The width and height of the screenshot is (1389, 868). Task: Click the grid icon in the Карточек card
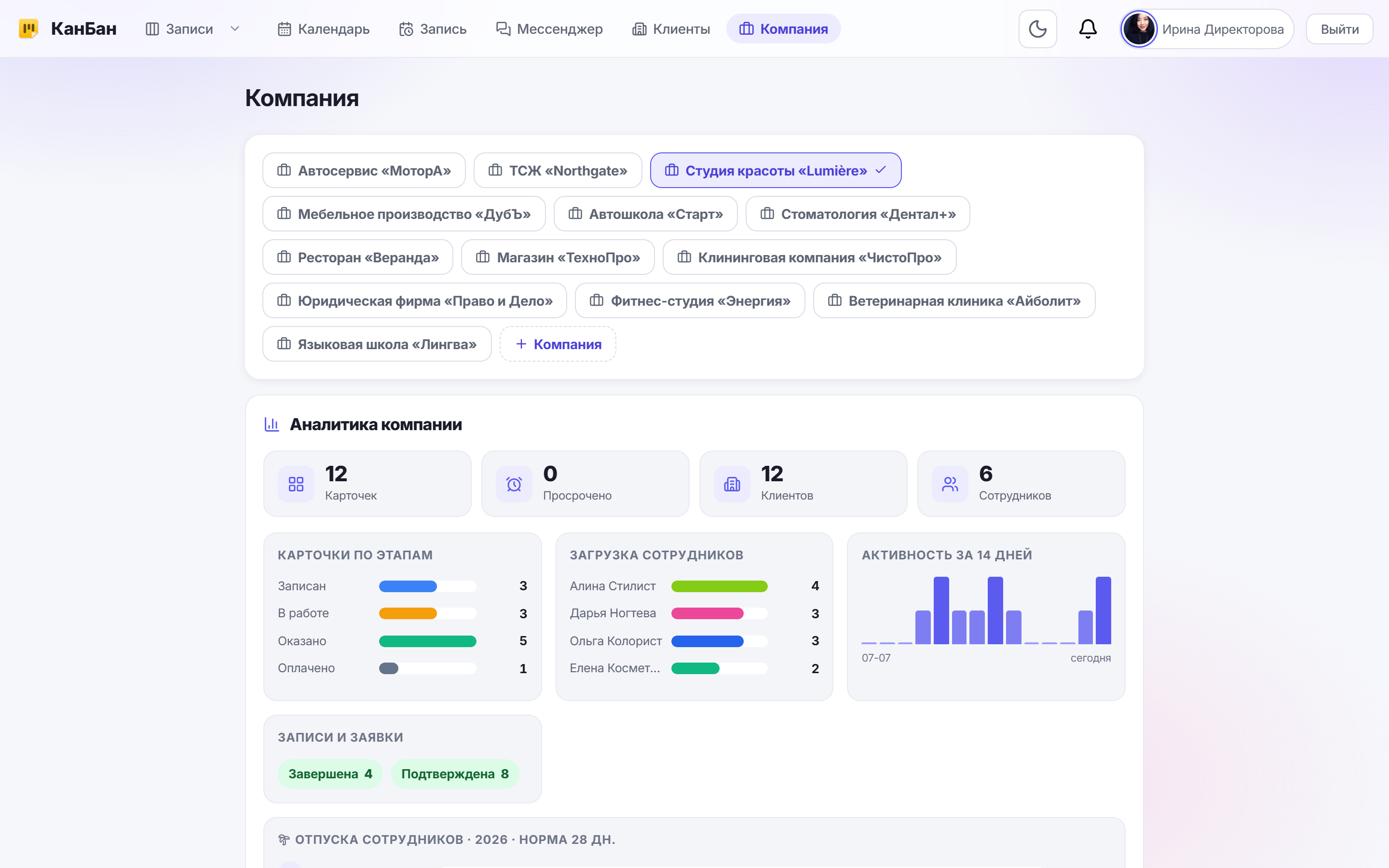tap(296, 484)
